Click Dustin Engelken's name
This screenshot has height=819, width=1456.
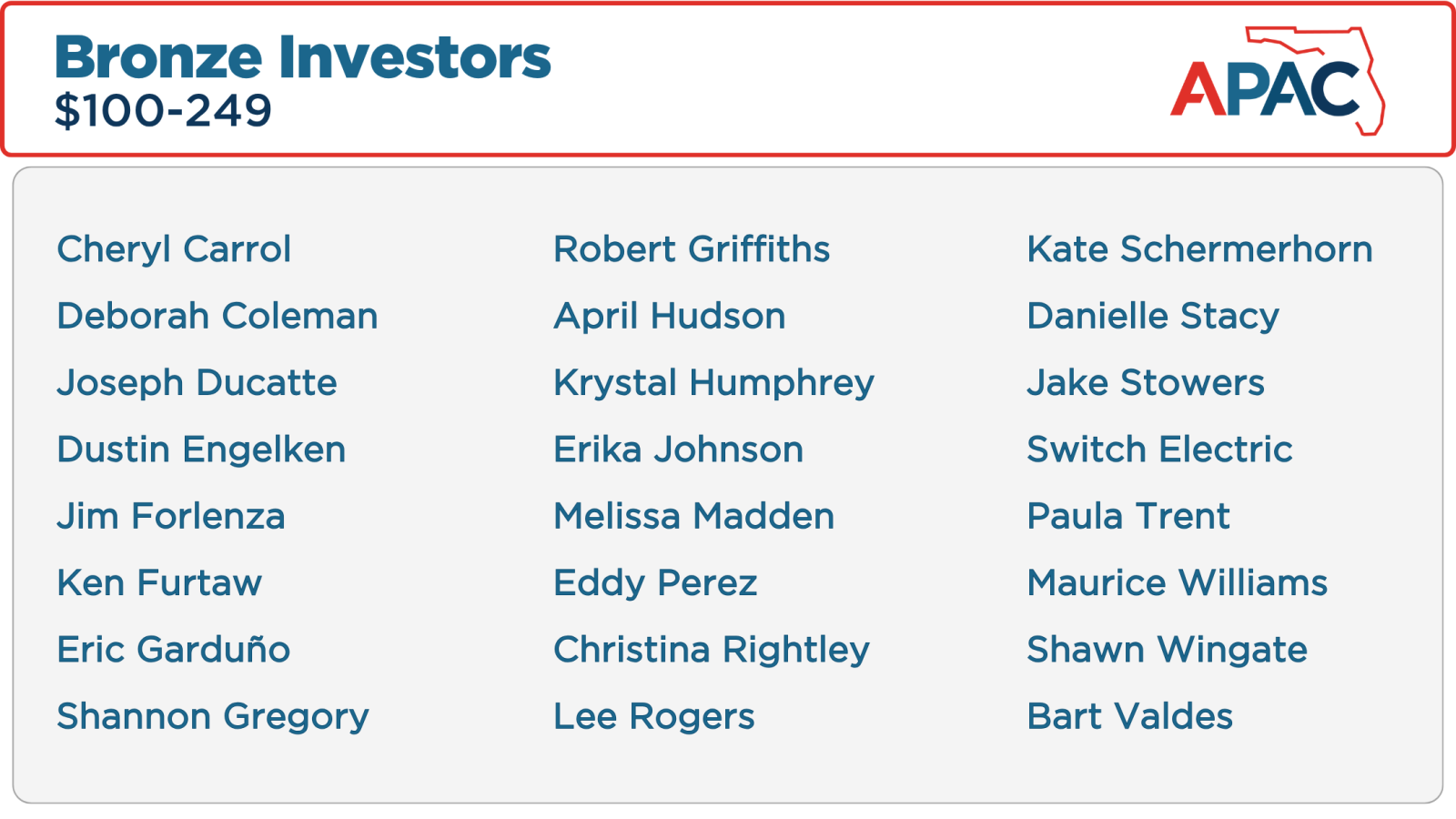pos(201,450)
